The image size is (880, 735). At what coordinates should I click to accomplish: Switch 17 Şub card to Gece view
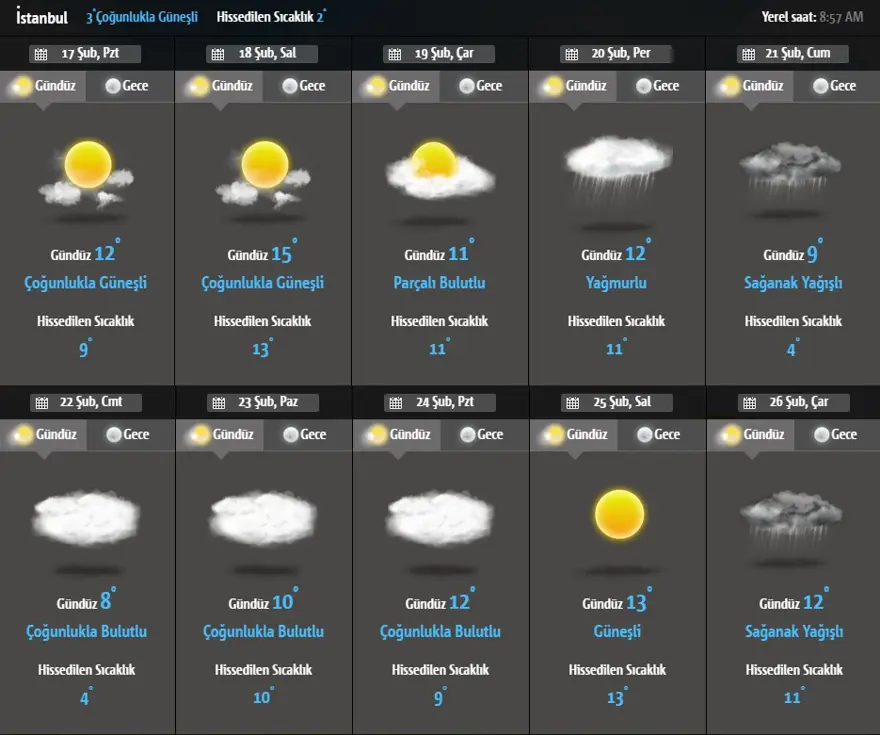click(125, 86)
